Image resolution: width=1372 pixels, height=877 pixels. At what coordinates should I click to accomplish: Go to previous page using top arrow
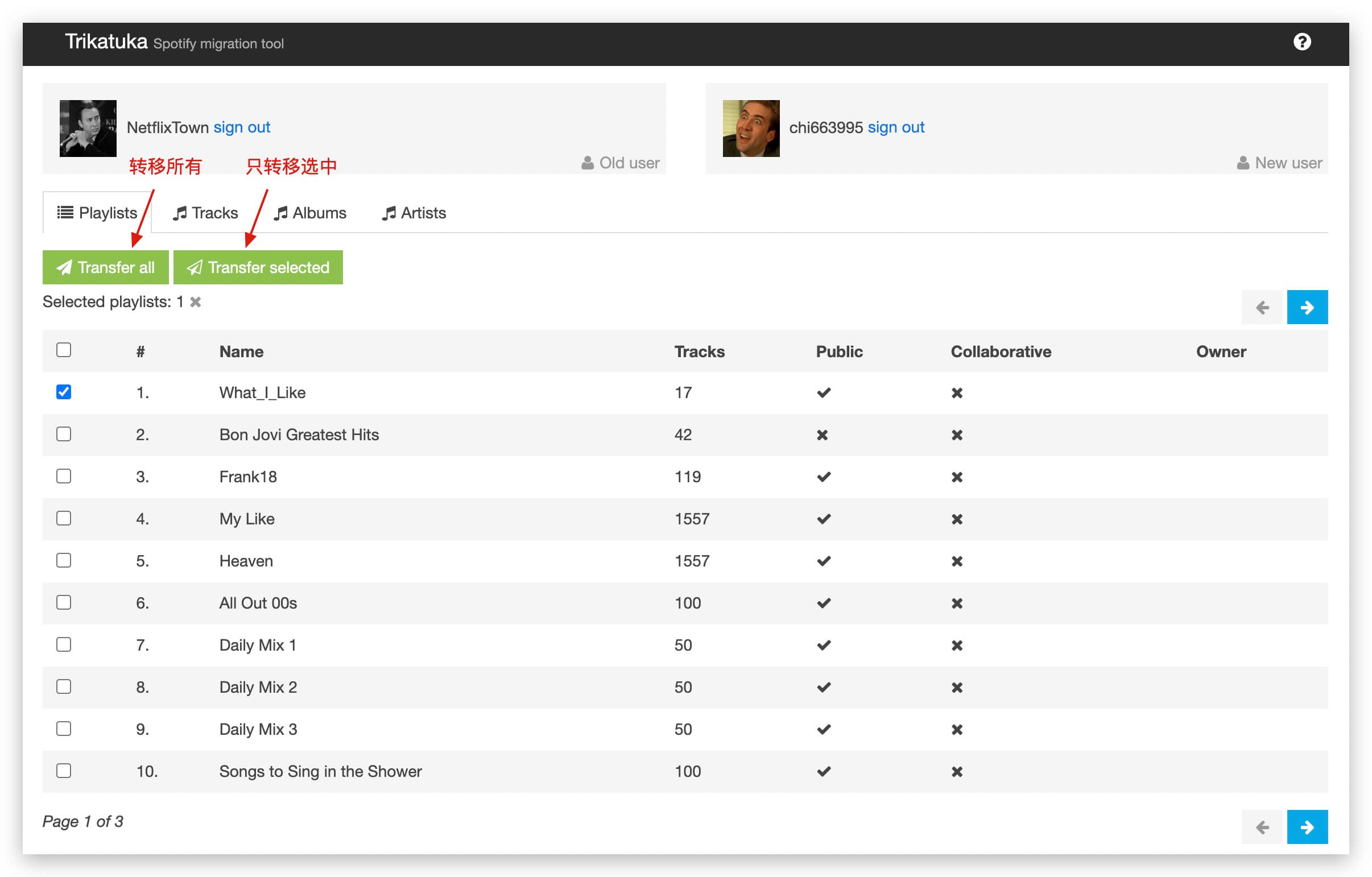coord(1262,307)
